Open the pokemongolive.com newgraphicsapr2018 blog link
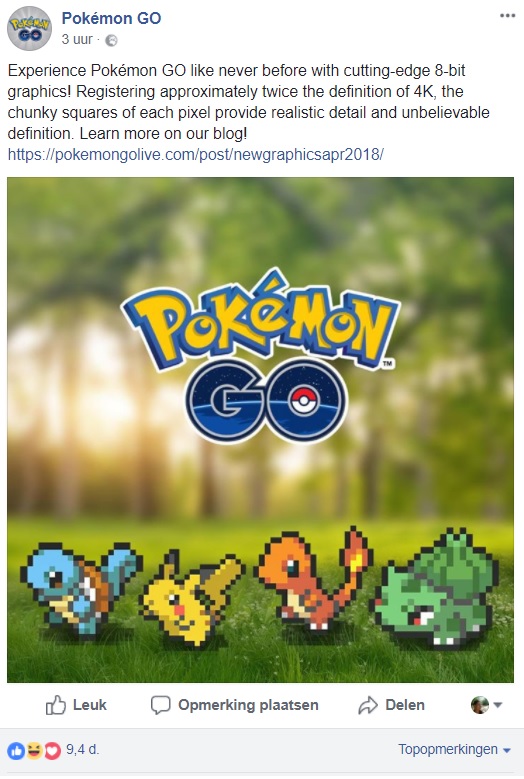 tap(196, 155)
